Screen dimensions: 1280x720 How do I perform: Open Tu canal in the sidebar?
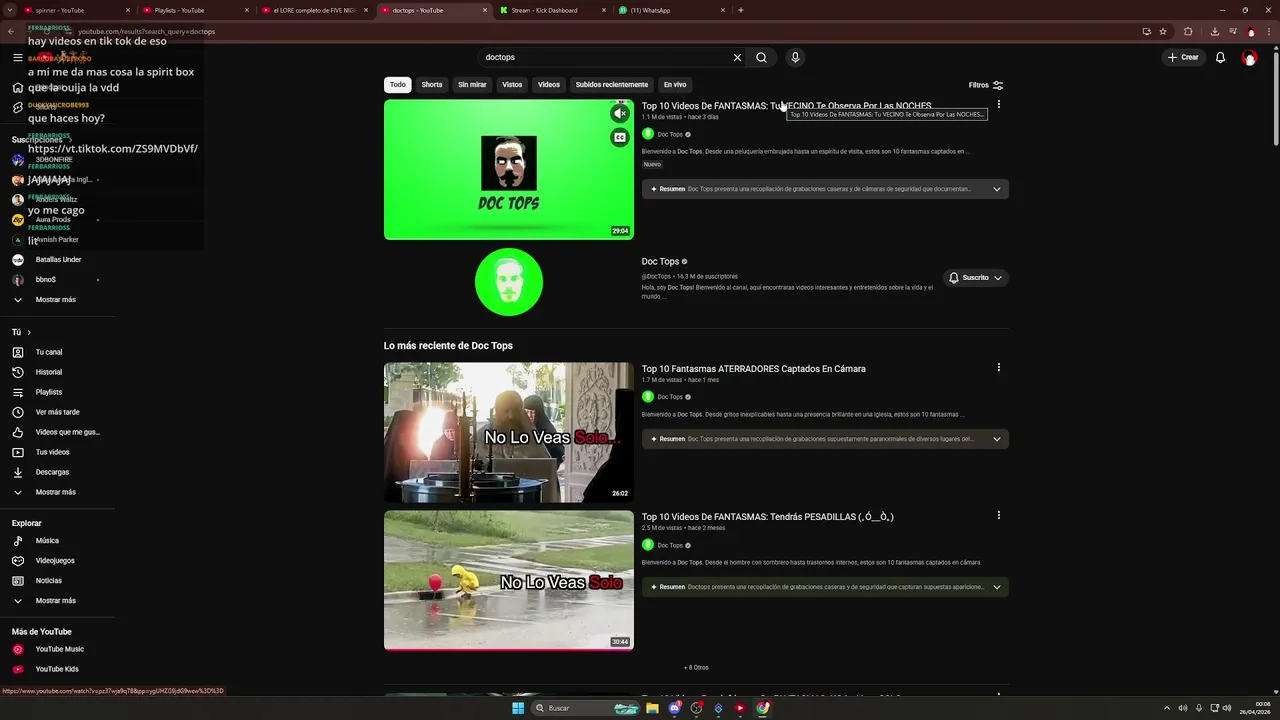coord(58,352)
